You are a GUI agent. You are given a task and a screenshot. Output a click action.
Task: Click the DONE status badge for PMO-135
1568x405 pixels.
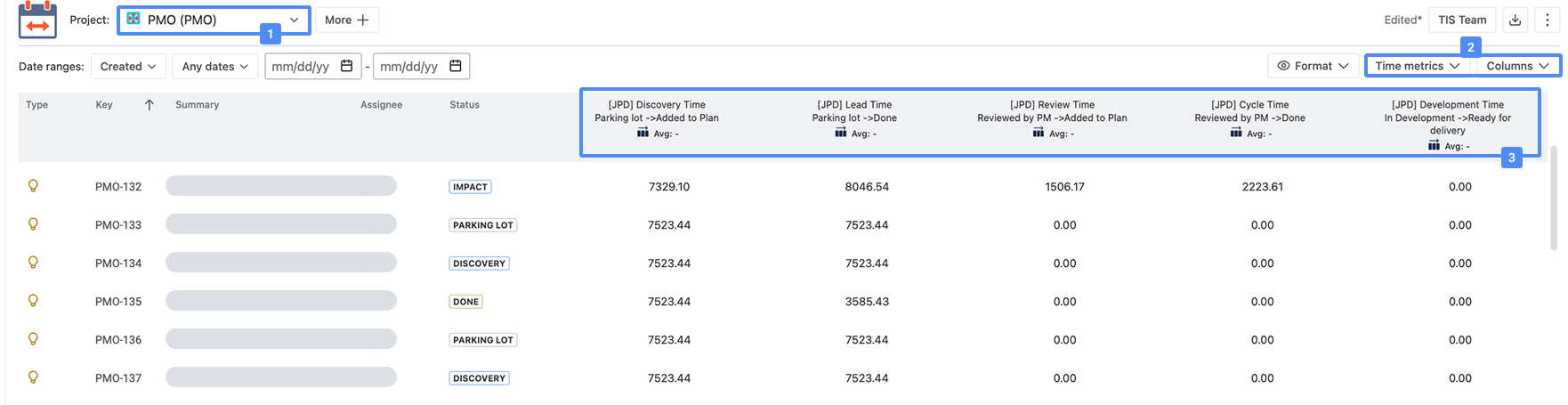(465, 302)
